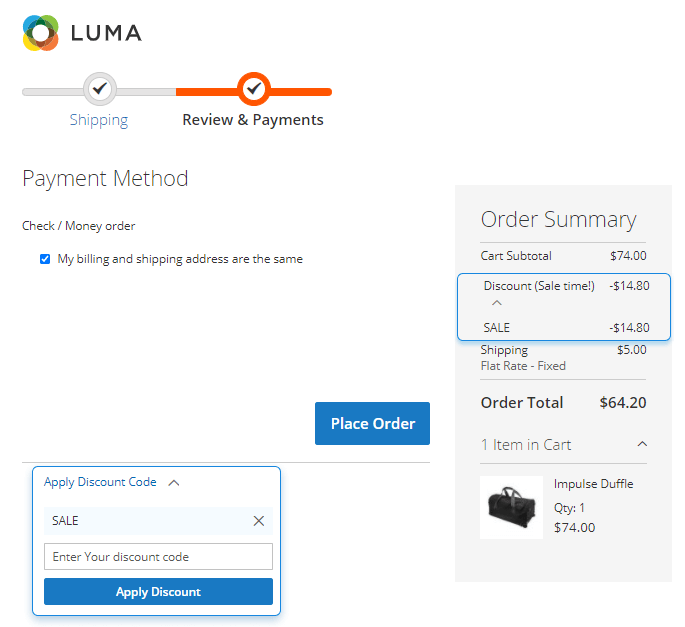Click the Apply Discount button

[x=158, y=592]
